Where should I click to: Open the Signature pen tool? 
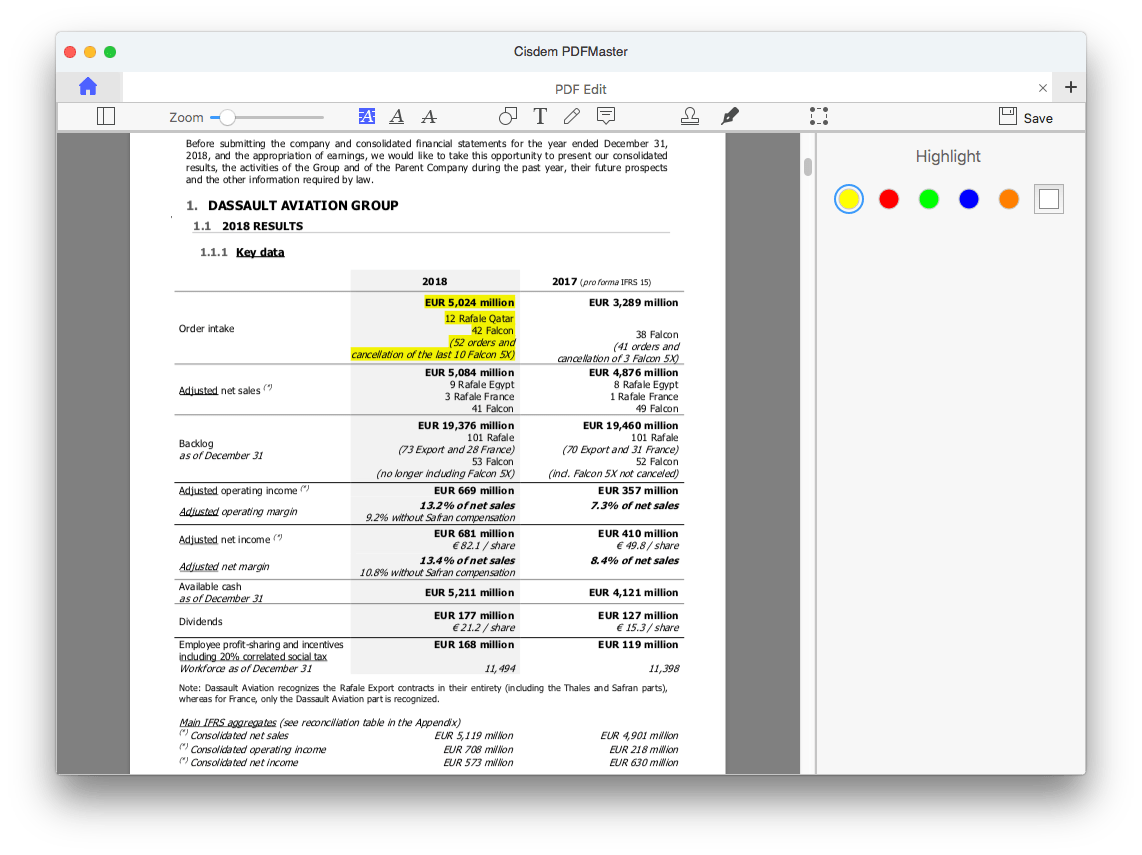pyautogui.click(x=730, y=117)
